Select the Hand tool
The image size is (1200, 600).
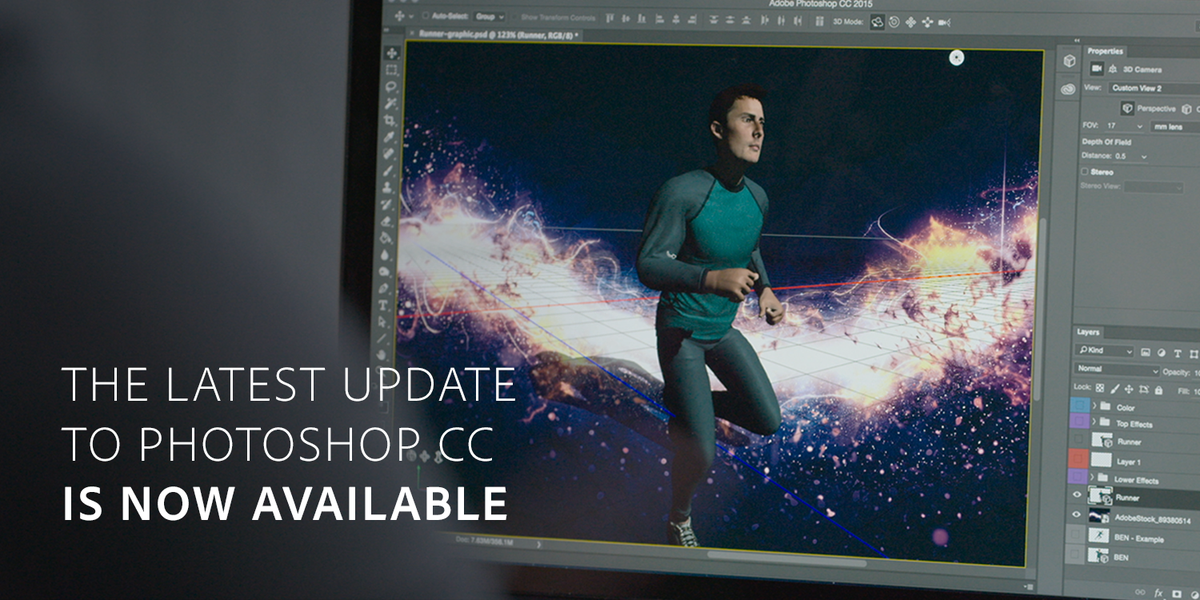380,354
